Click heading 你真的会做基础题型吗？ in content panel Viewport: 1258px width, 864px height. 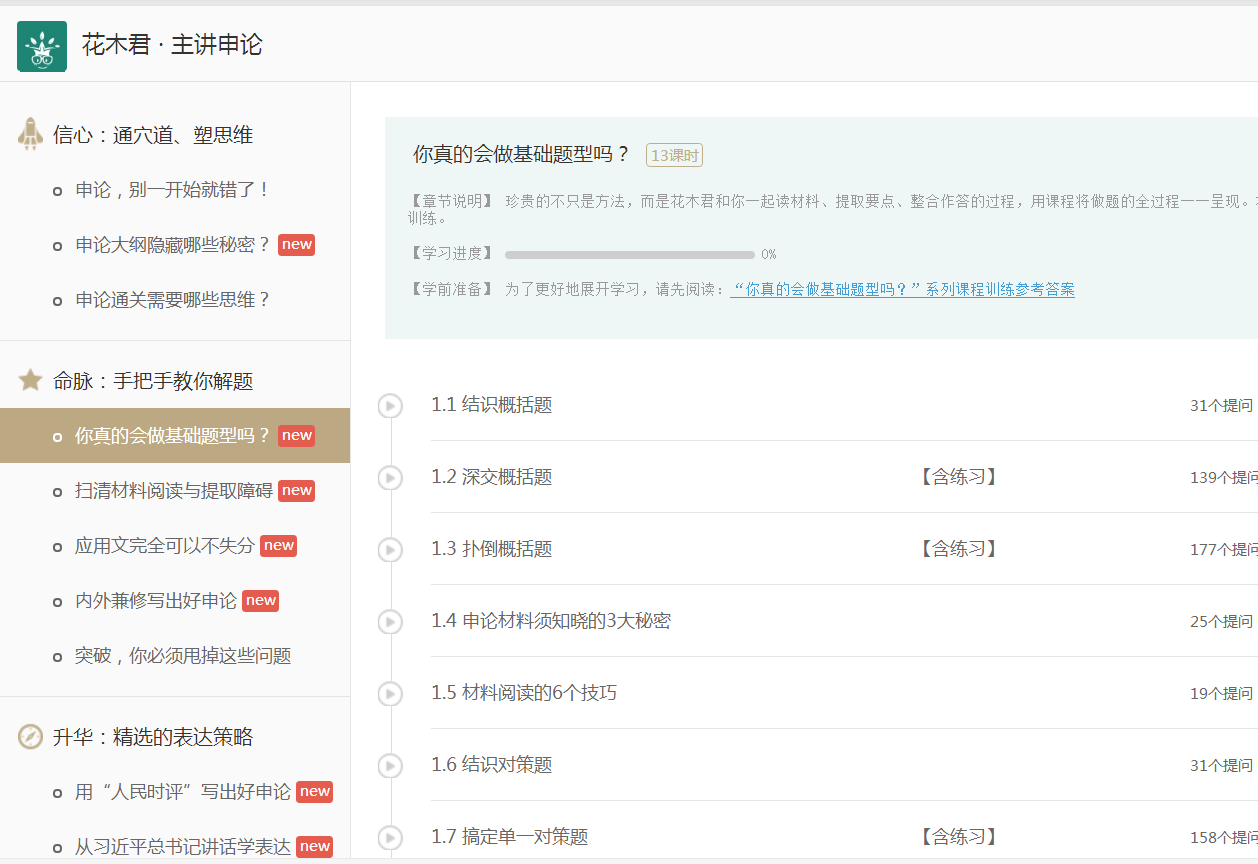522,154
